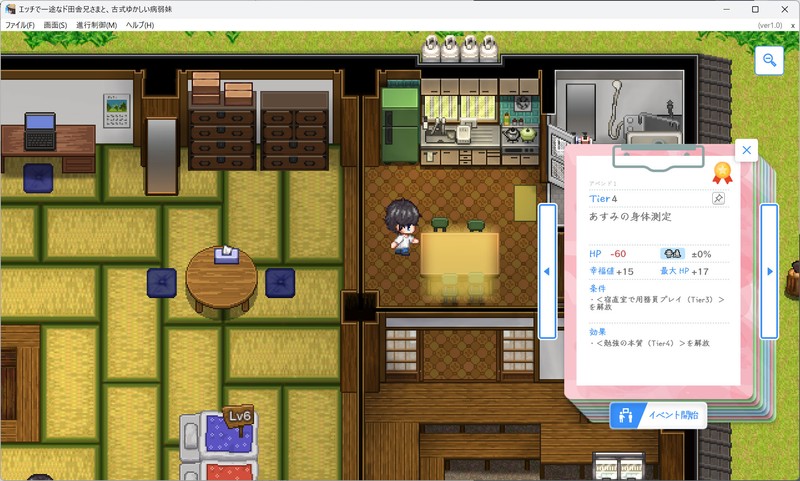Open the ヘルプ(H) menu
This screenshot has height=481, width=800.
[x=139, y=24]
